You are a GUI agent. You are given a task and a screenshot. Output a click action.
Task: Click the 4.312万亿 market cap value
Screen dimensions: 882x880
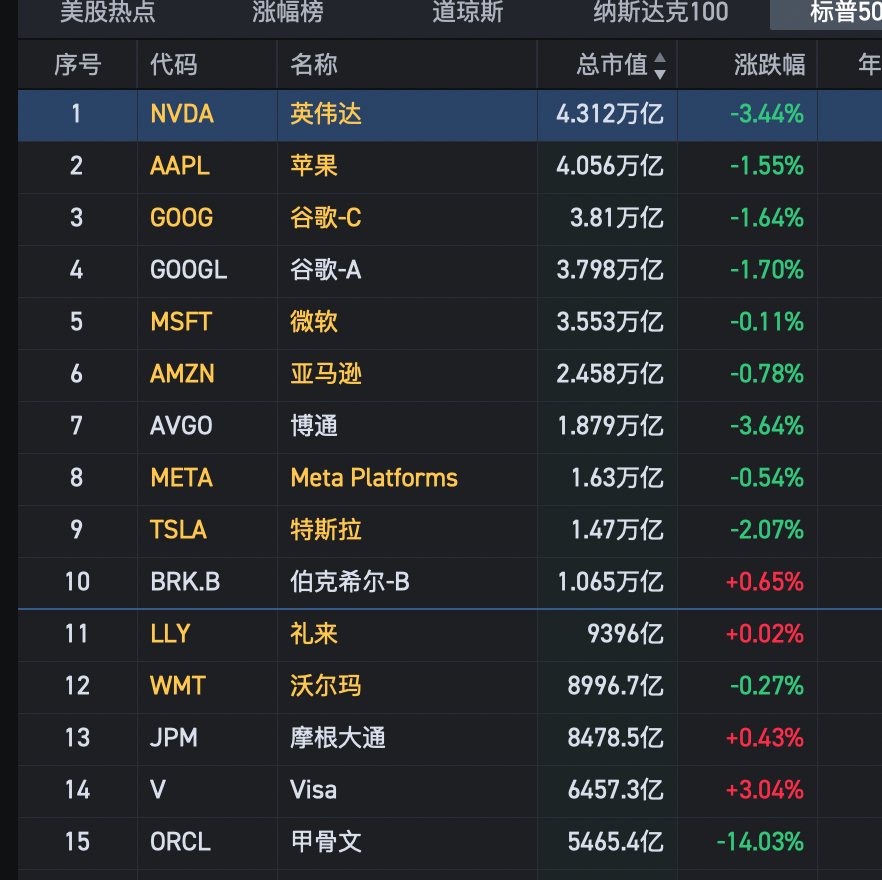610,114
